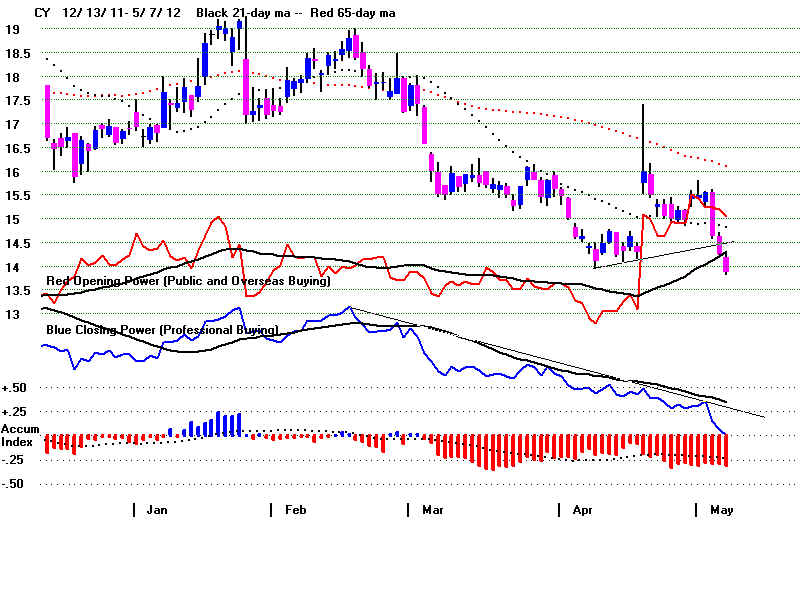
Task: Select the Apr month marker
Action: coord(581,509)
